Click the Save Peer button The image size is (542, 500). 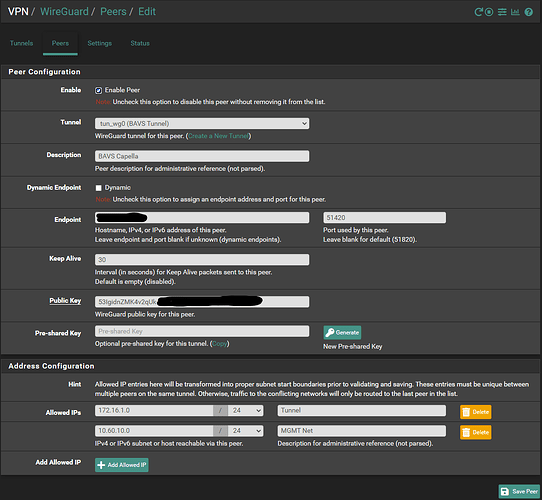pyautogui.click(x=519, y=491)
